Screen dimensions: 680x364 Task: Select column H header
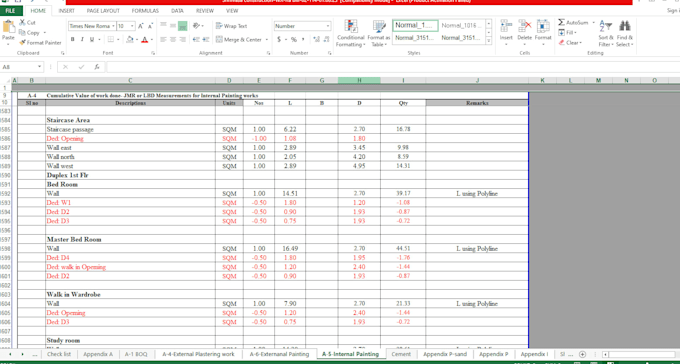(359, 80)
